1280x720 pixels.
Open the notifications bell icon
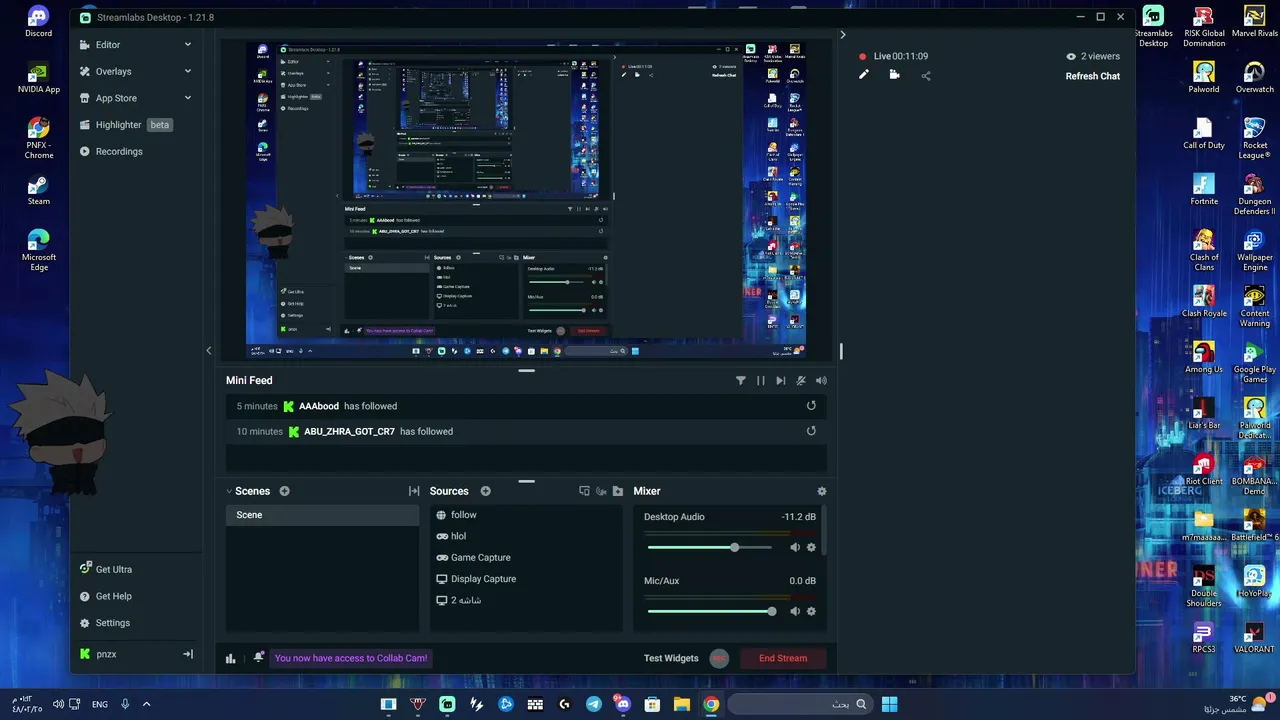[x=259, y=658]
